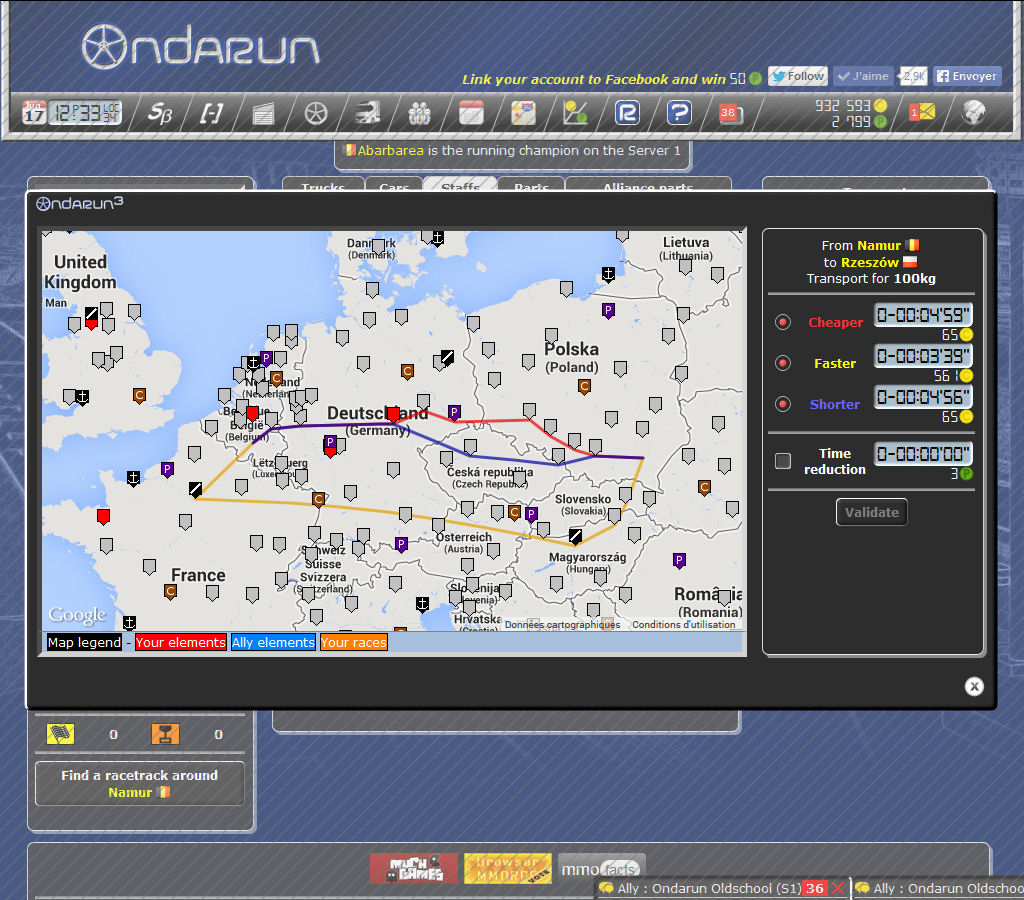
Task: Click the Cheaper route time field
Action: point(923,315)
